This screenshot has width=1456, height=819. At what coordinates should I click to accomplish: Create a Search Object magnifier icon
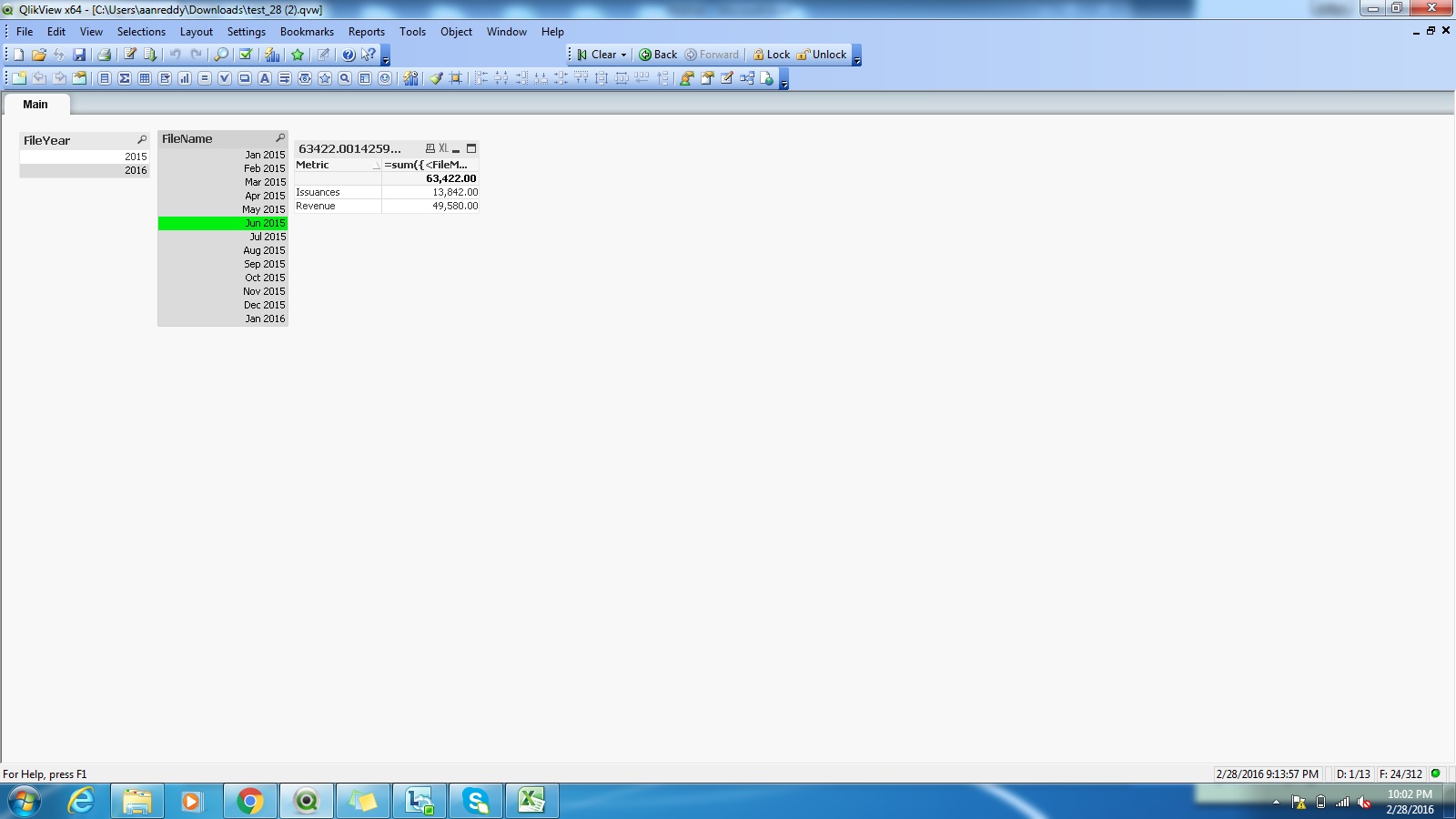pyautogui.click(x=345, y=78)
